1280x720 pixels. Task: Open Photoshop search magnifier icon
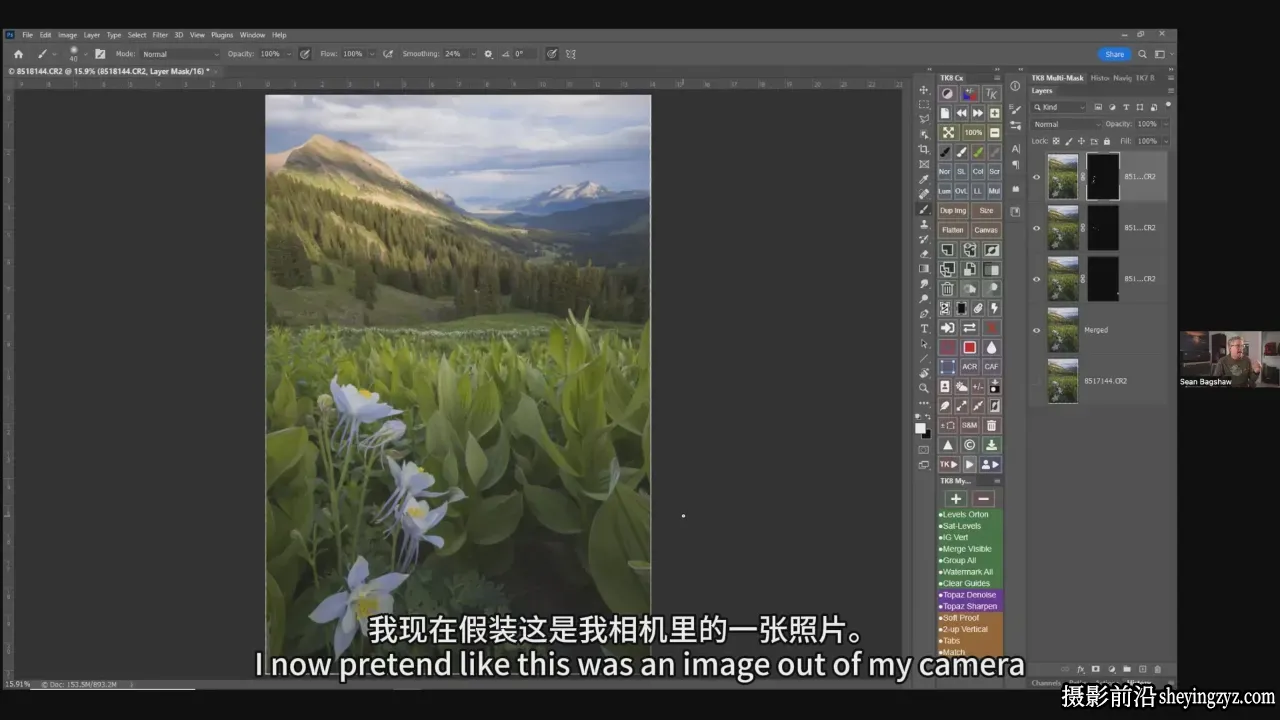click(x=1142, y=54)
